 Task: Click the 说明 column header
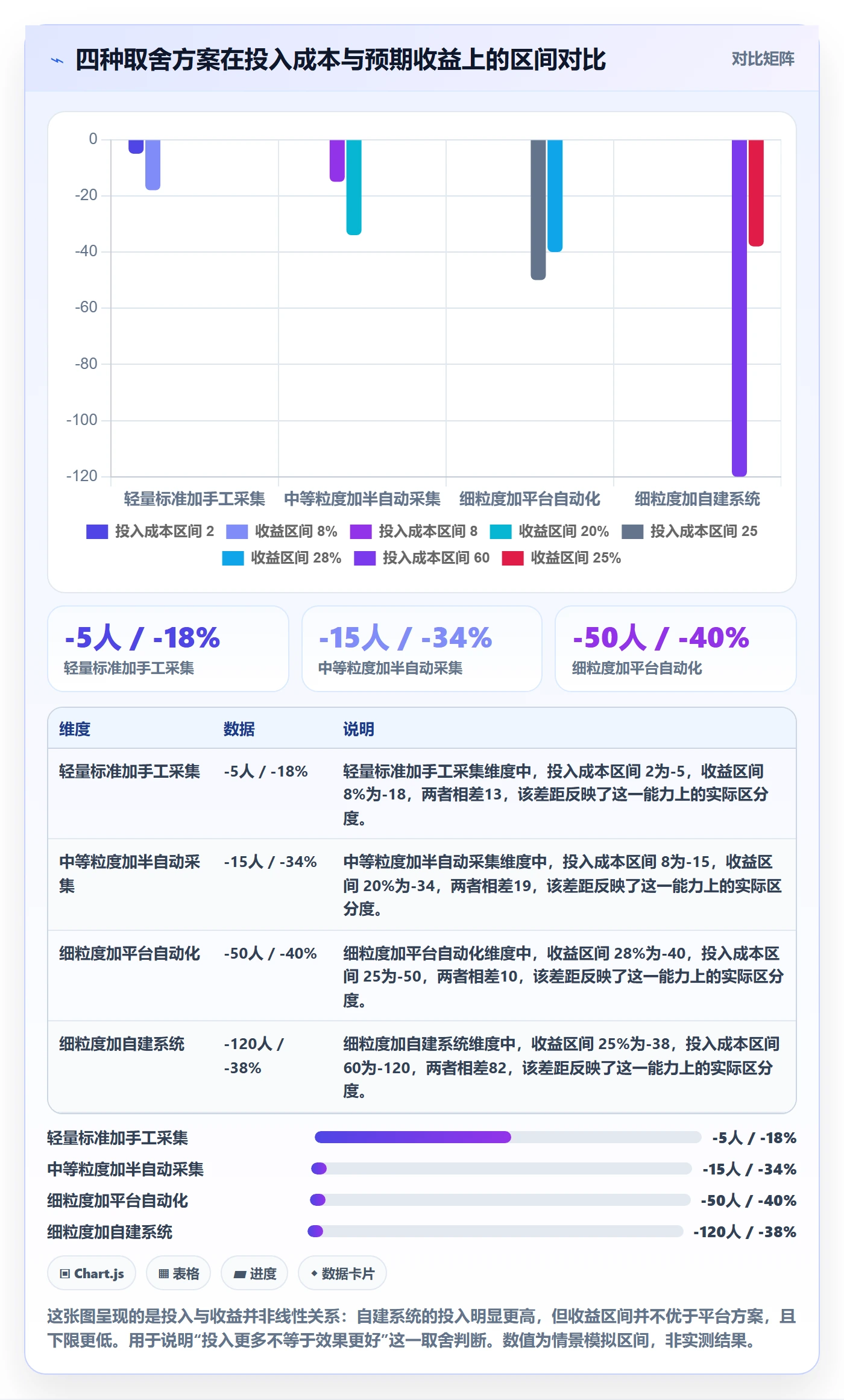(x=359, y=729)
